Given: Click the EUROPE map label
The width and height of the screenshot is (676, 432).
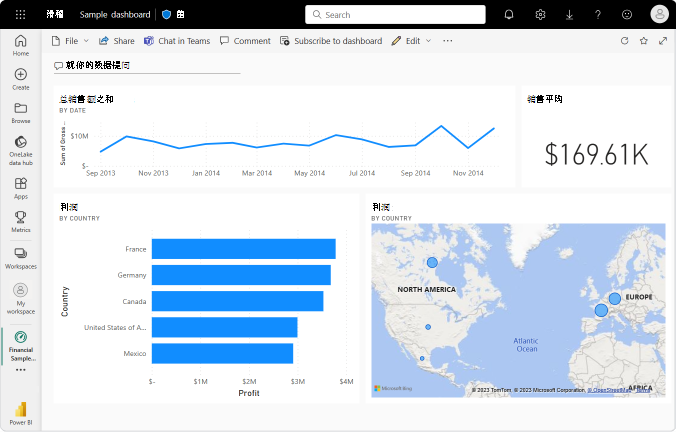Looking at the screenshot, I should 639,297.
